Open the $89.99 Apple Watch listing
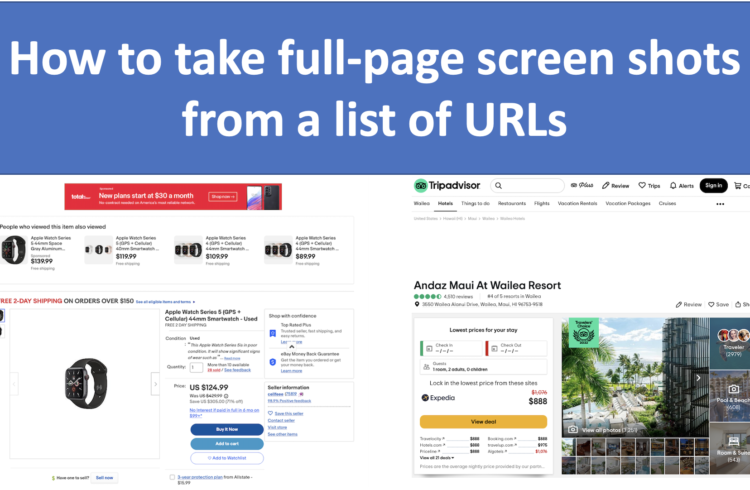This screenshot has width=750, height=490. 302,250
